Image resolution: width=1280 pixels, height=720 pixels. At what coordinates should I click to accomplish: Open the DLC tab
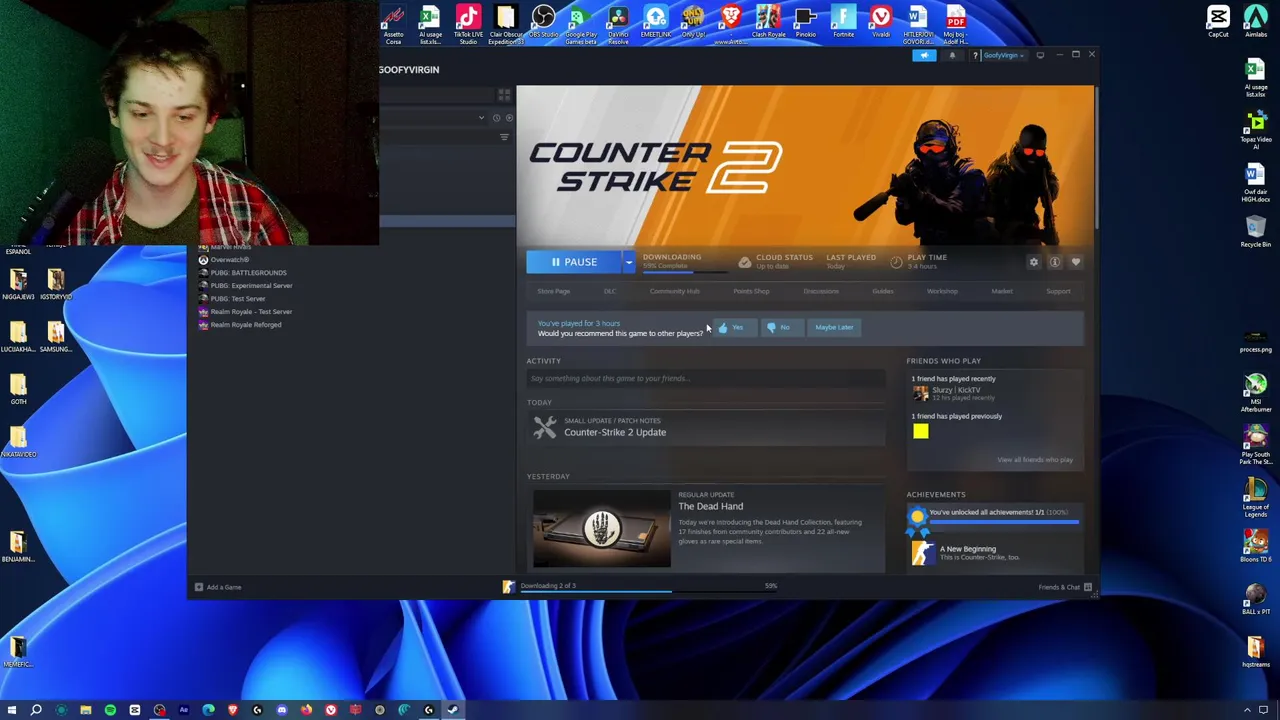(x=609, y=291)
